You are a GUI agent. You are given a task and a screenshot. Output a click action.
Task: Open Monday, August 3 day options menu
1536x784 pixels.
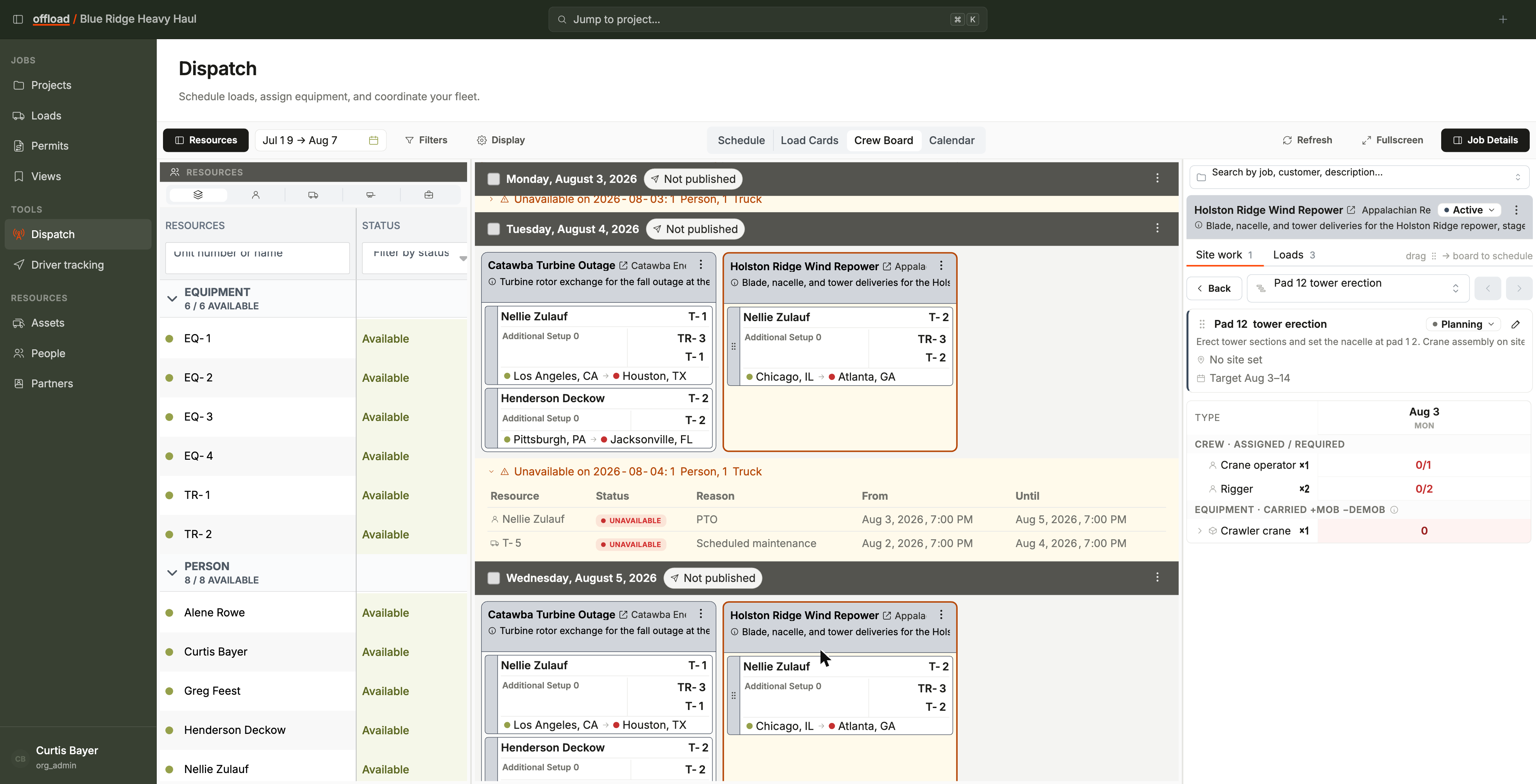coord(1157,178)
